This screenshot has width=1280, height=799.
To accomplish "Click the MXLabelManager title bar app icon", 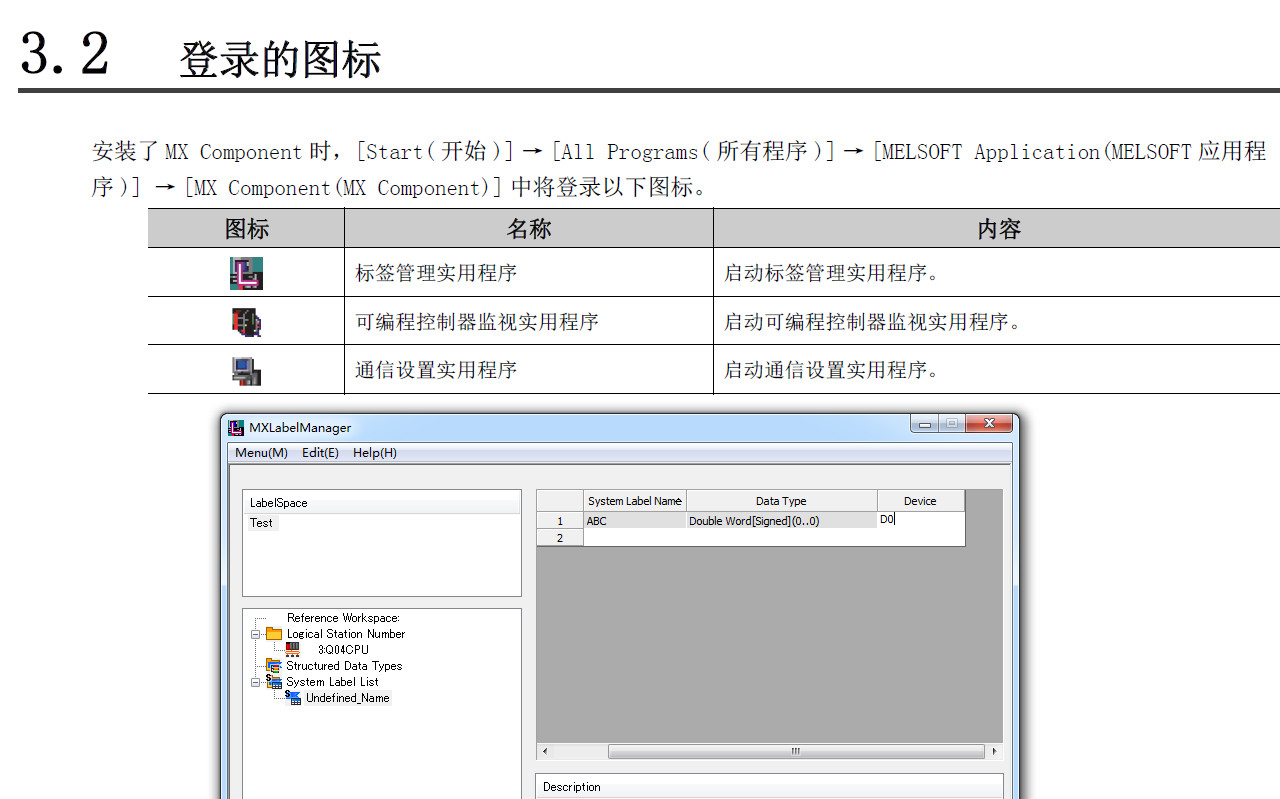I will coord(236,428).
